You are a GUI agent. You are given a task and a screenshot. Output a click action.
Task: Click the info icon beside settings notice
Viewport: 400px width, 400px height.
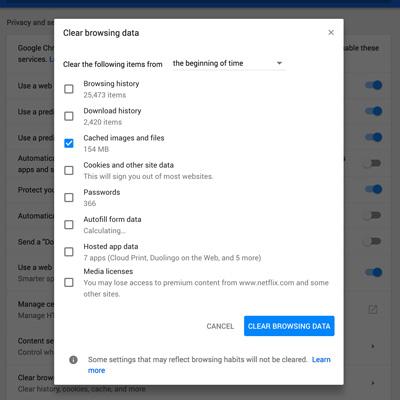73,360
